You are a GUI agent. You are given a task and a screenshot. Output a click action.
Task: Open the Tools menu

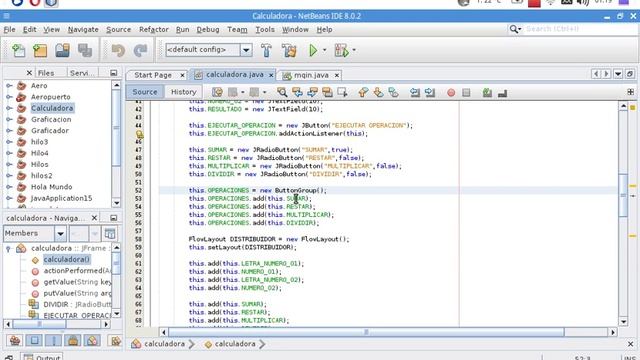pyautogui.click(x=265, y=29)
